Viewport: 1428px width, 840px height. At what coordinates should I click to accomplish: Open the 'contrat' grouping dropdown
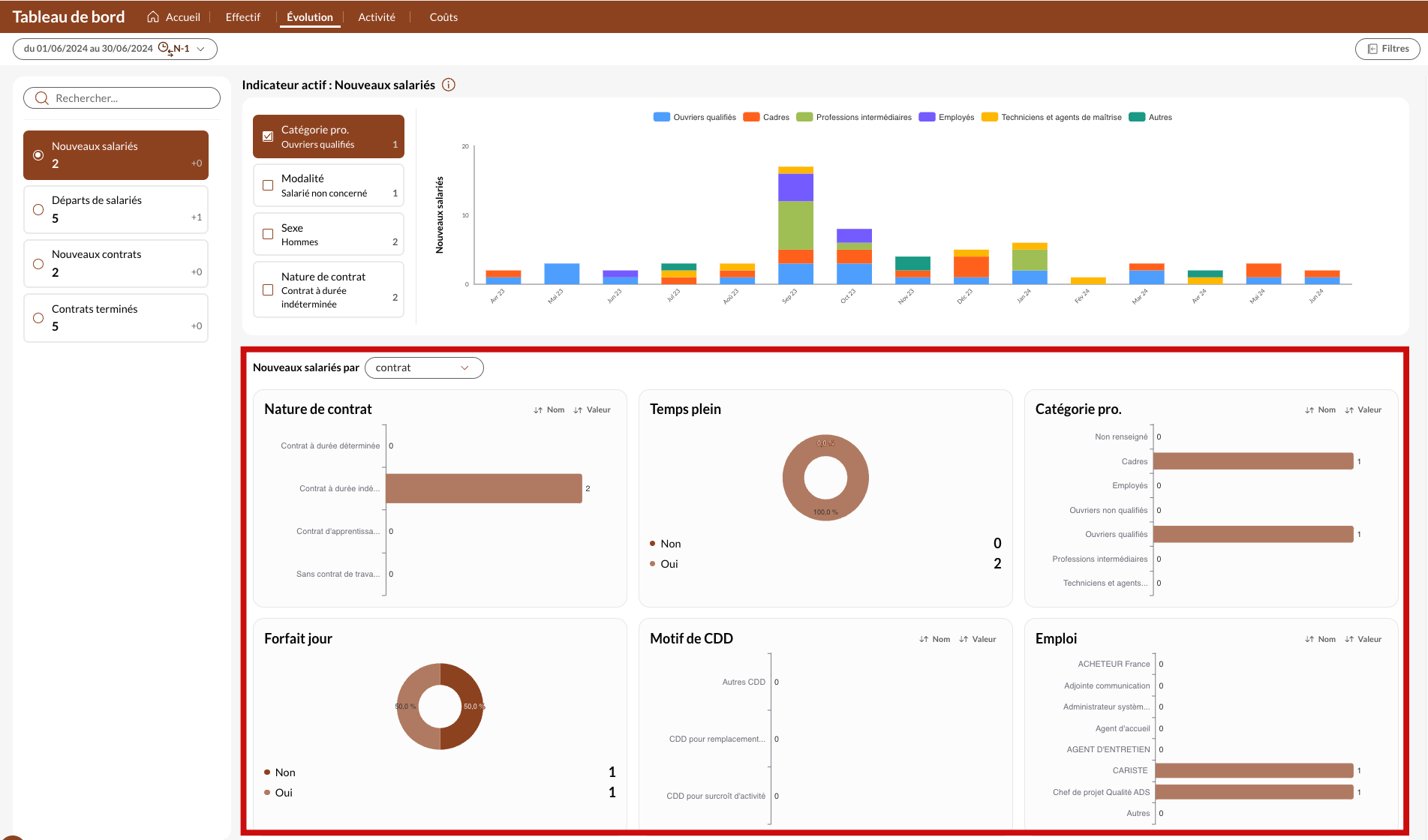point(424,367)
